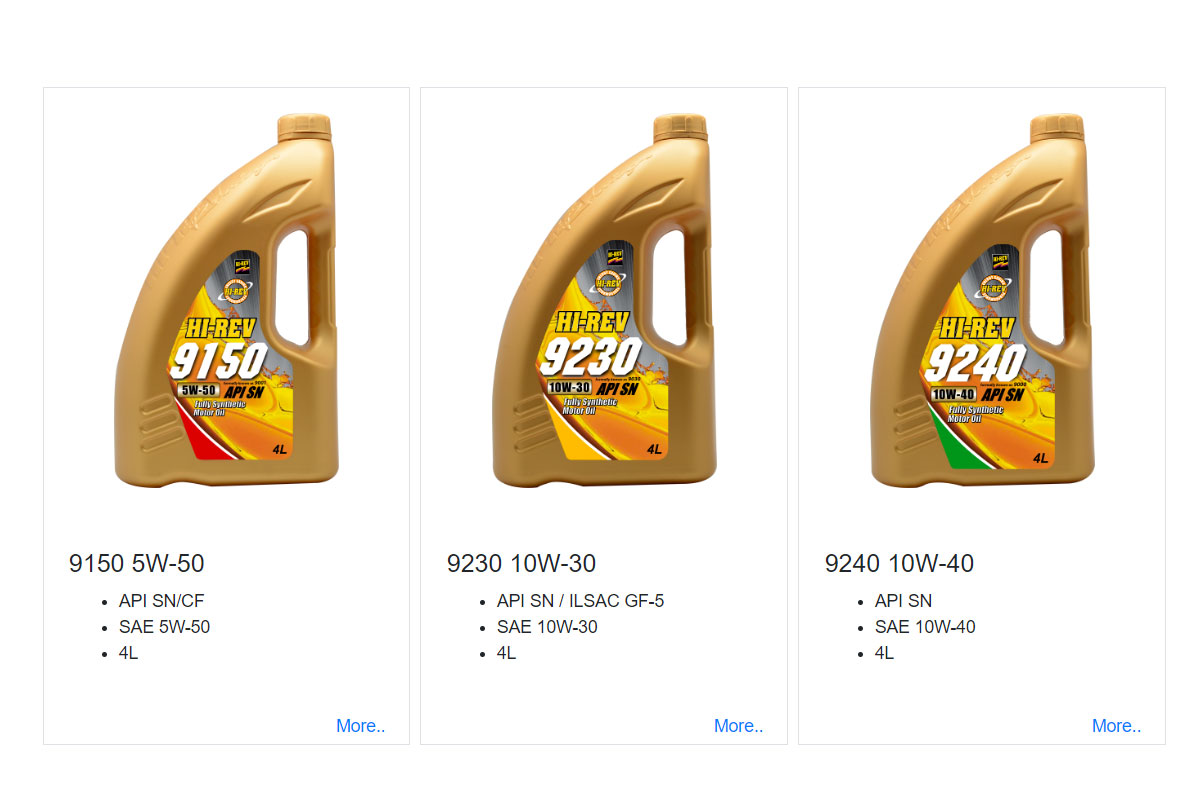Click the SAE 10W-30 bullet item
This screenshot has height=800, width=1200.
(x=547, y=627)
